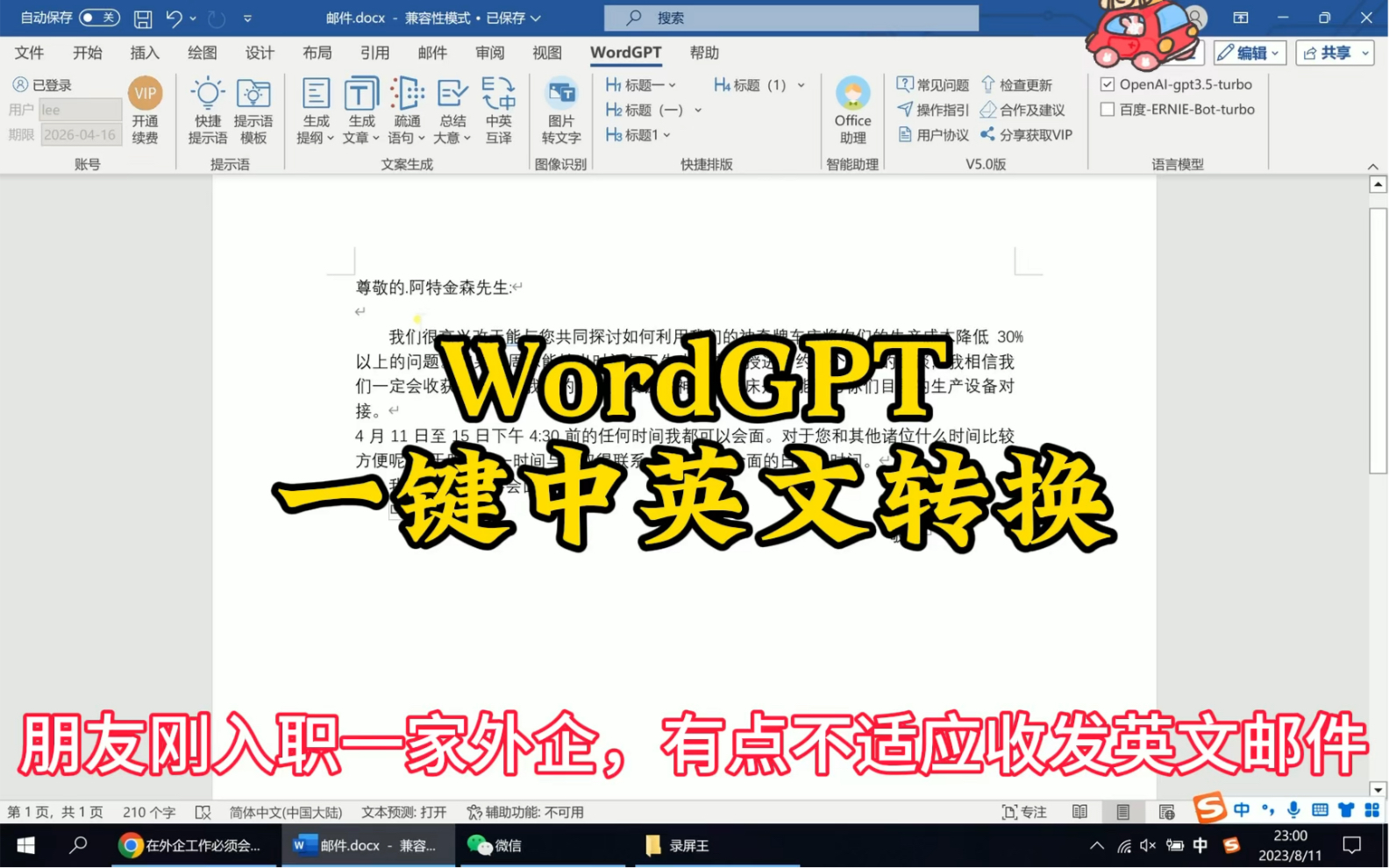Open the 编辑 mode dropdown button
Image resolution: width=1389 pixels, height=868 pixels.
click(1250, 53)
